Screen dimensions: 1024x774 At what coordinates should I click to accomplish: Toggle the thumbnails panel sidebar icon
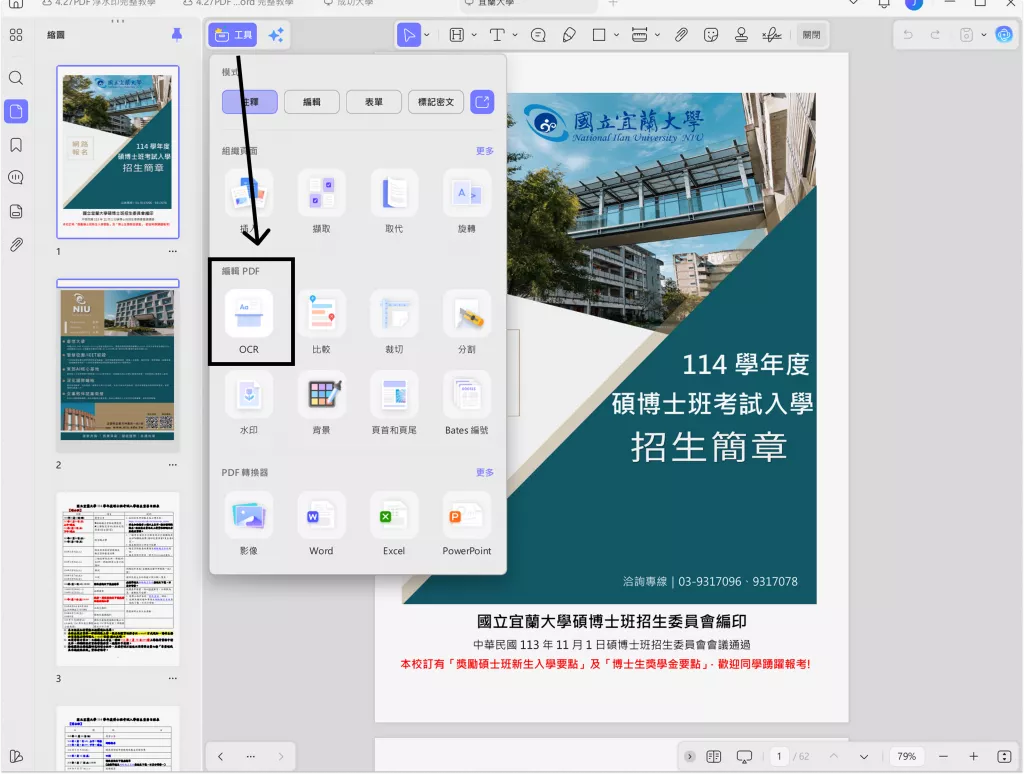[16, 111]
